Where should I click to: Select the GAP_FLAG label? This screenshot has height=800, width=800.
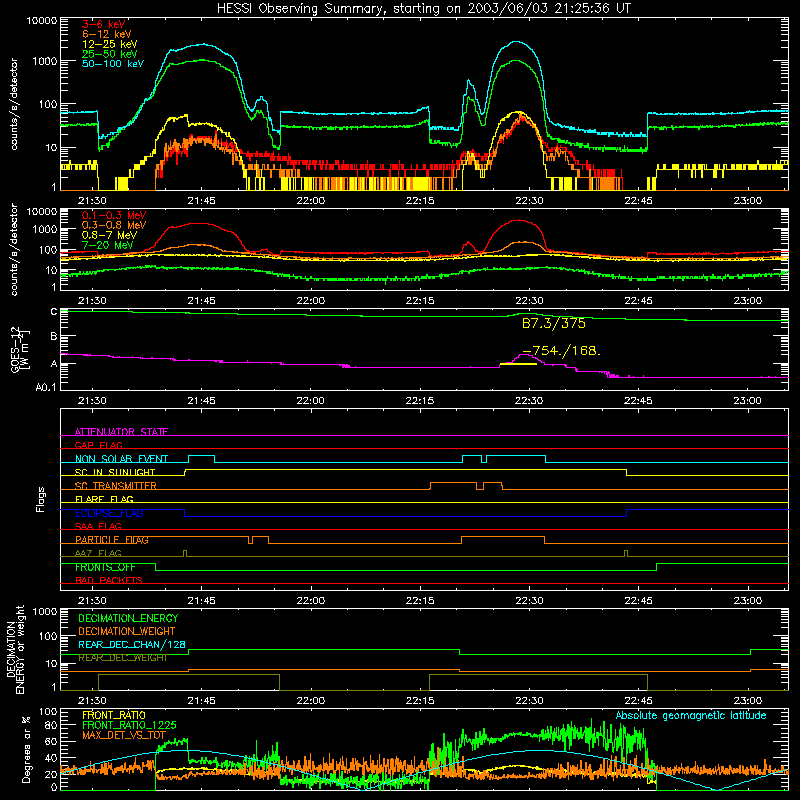point(98,445)
